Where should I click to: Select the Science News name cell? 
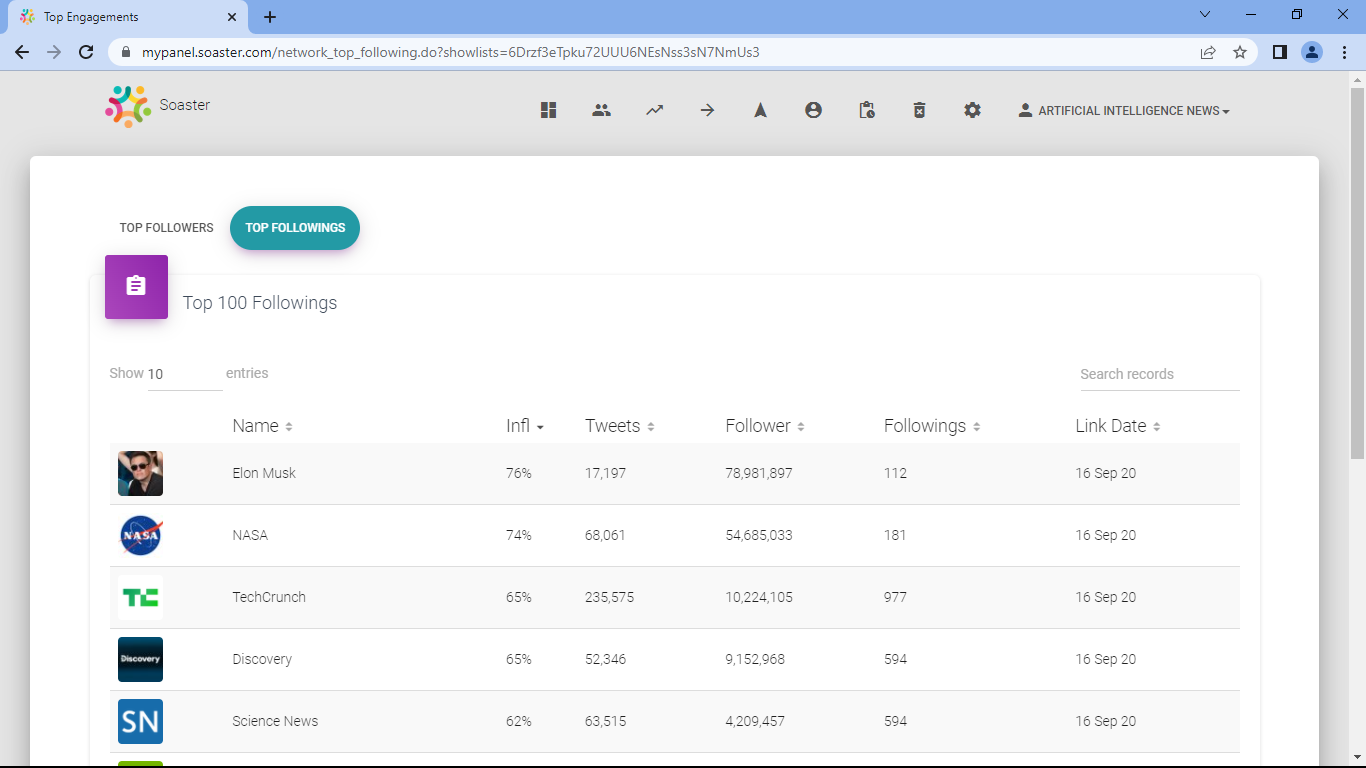tap(275, 721)
